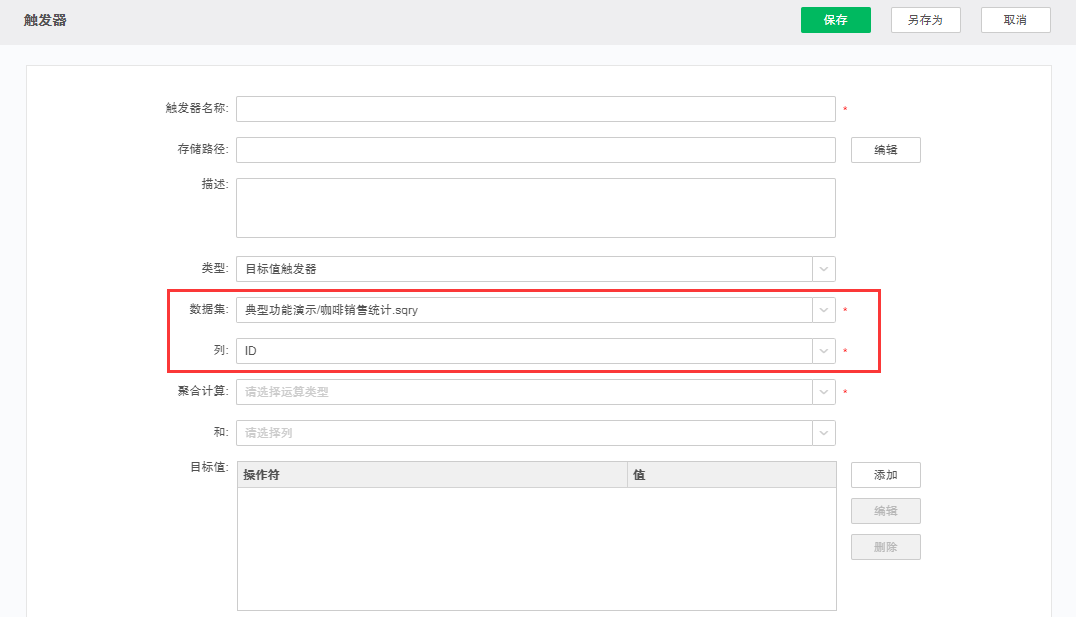Click the red asterisk next to 数据集
The image size is (1076, 617).
click(x=844, y=309)
